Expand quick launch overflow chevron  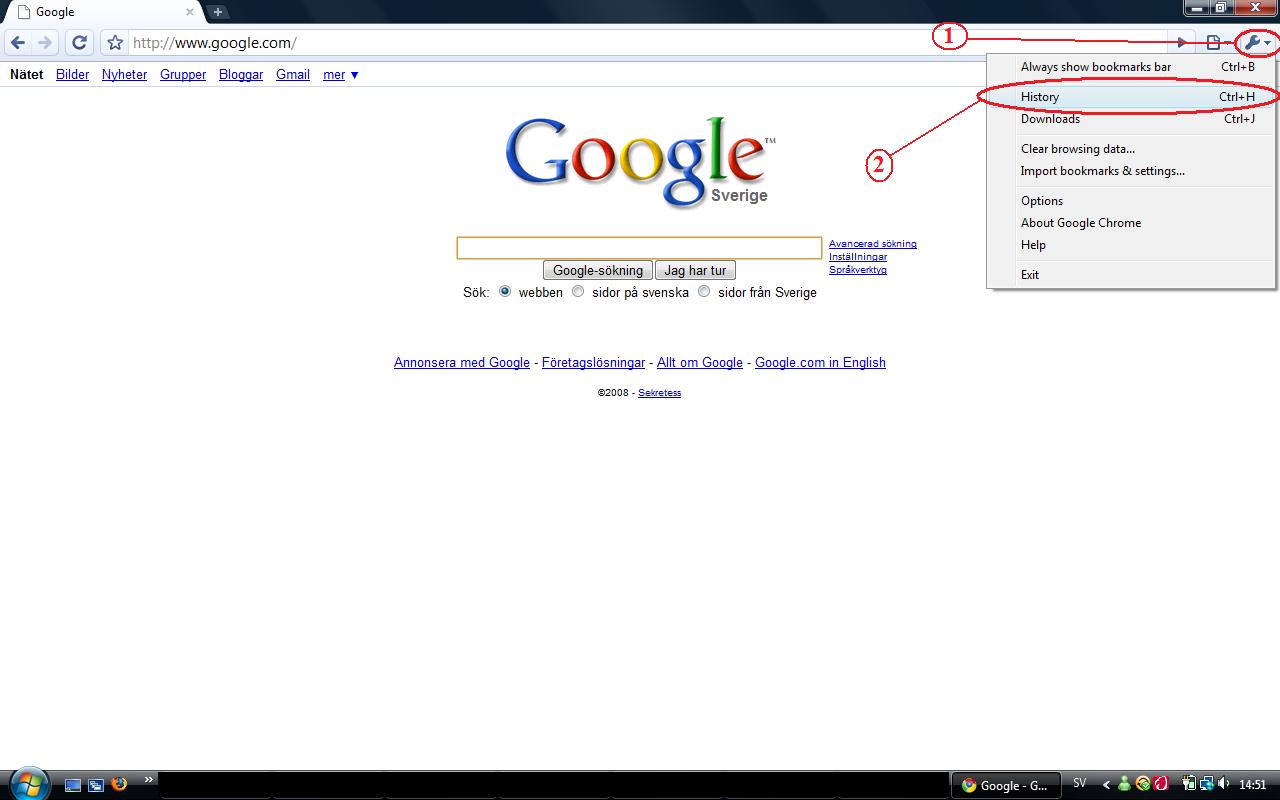click(x=149, y=780)
